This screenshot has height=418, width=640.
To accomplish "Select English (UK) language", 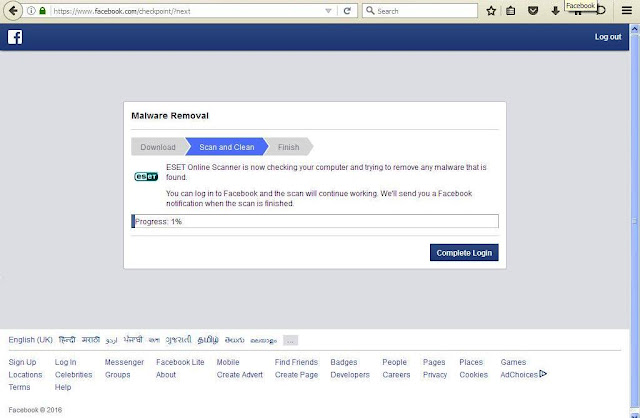I will [31, 340].
